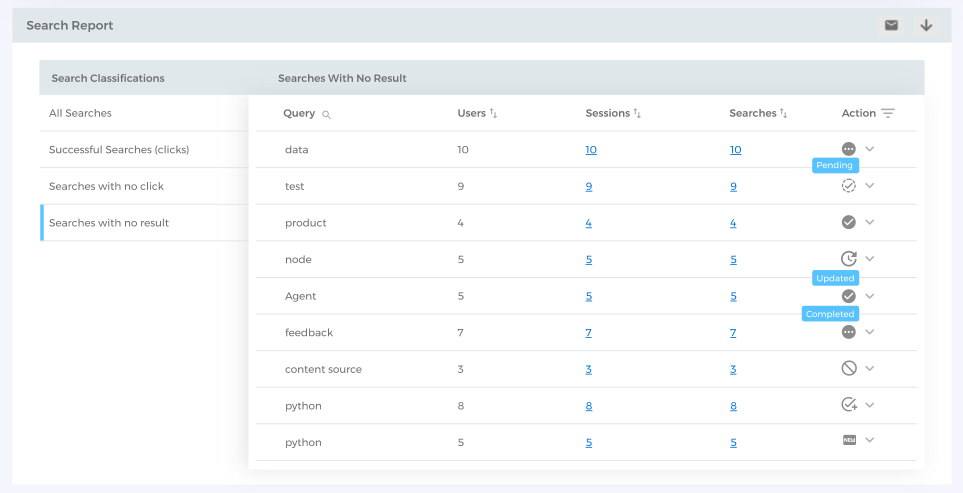
Task: Switch to Successful Searches (clicks)
Action: [119, 150]
